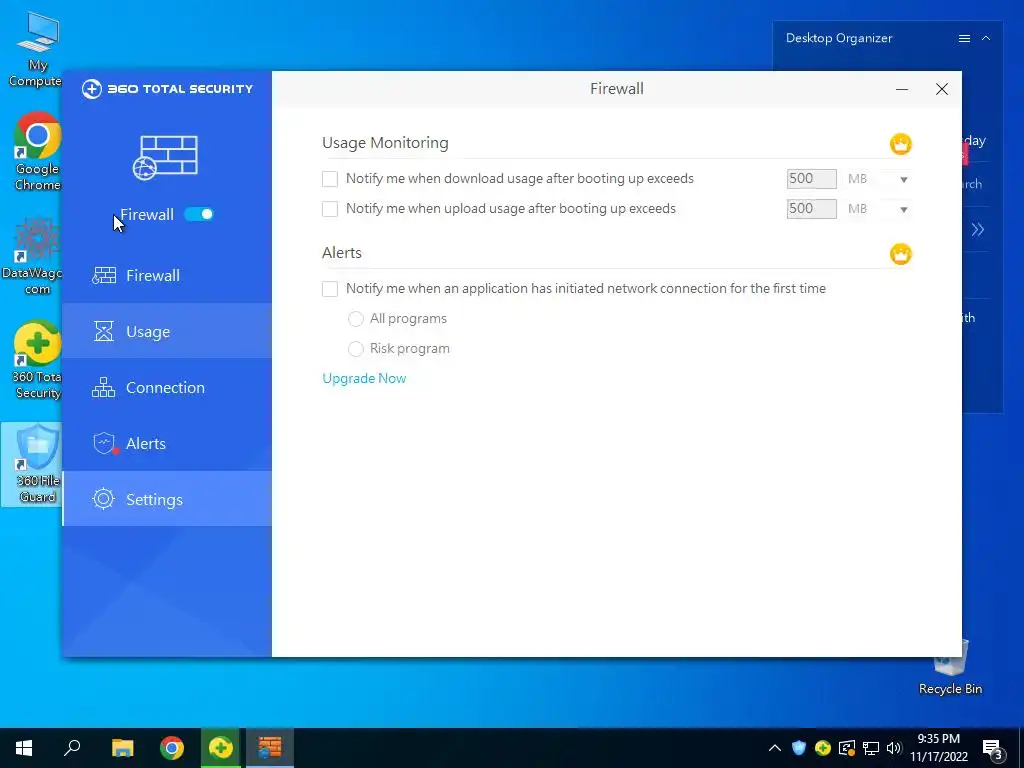Screen dimensions: 1024x768
Task: Click the large firewall globe-wall logo
Action: [165, 157]
